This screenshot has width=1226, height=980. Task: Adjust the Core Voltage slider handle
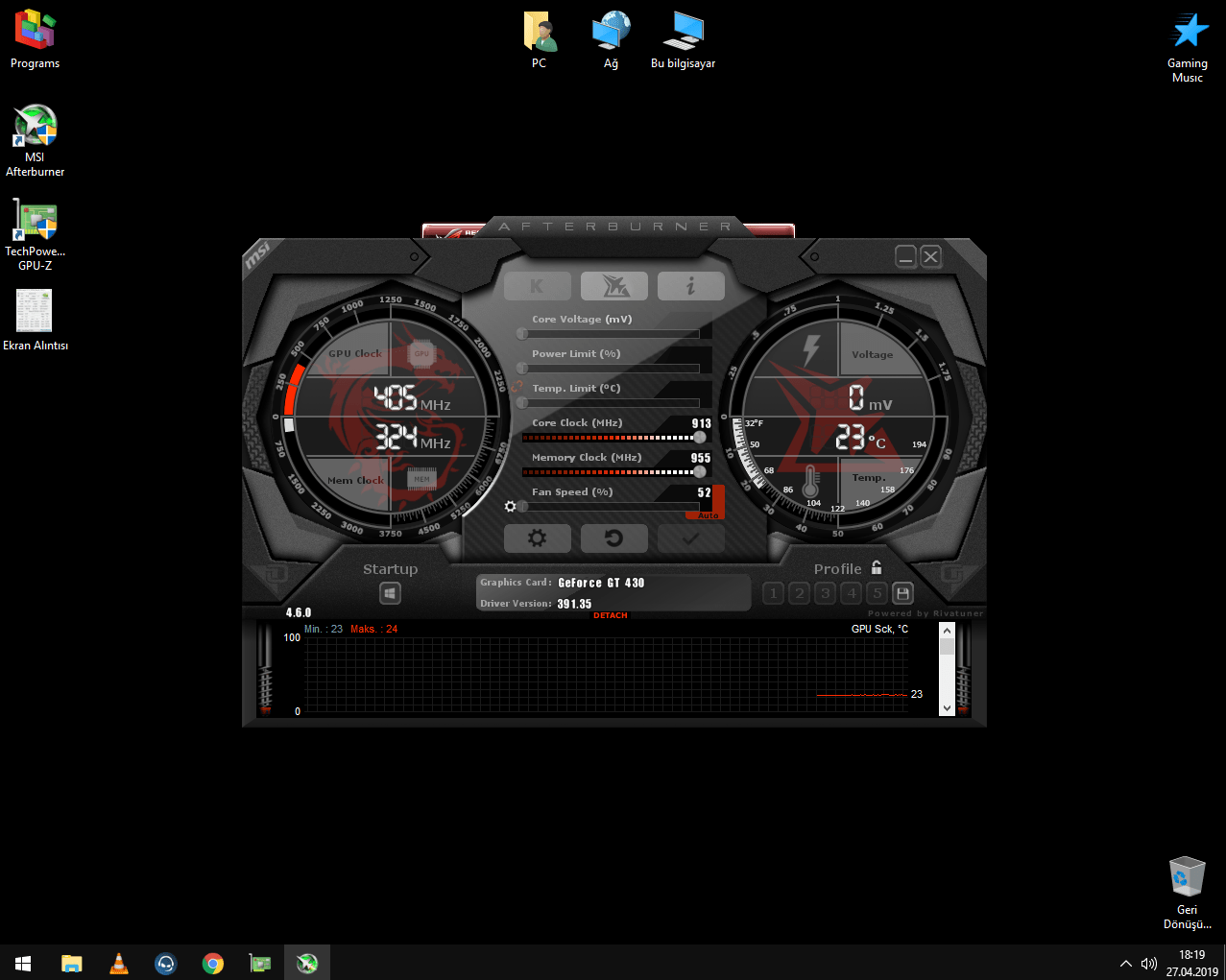pos(522,334)
